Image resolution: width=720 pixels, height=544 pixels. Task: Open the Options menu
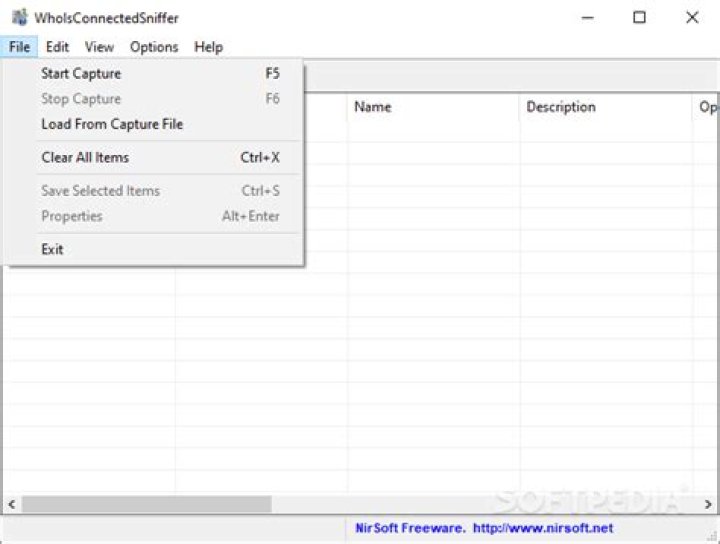pos(154,47)
